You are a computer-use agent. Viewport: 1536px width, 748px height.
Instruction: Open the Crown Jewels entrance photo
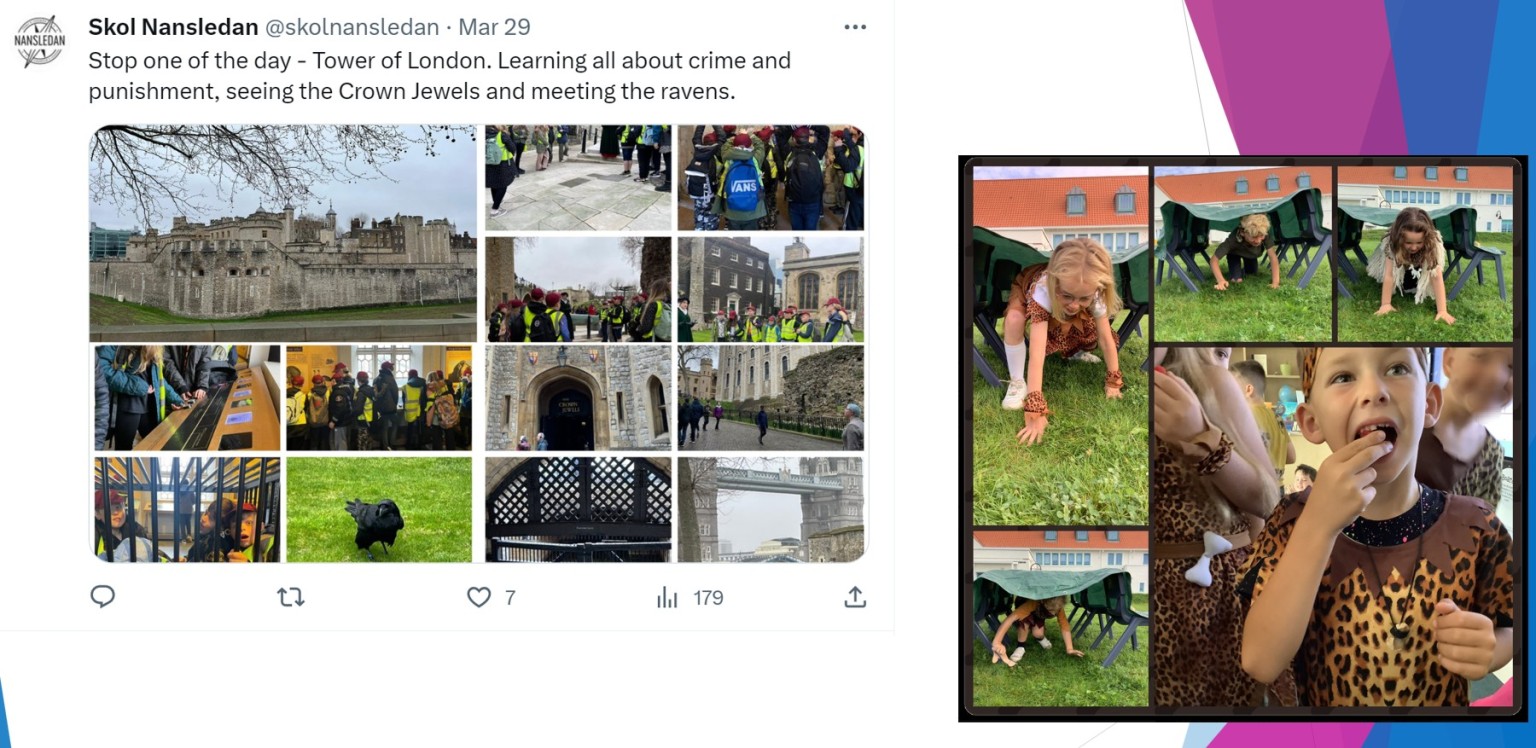pos(578,397)
